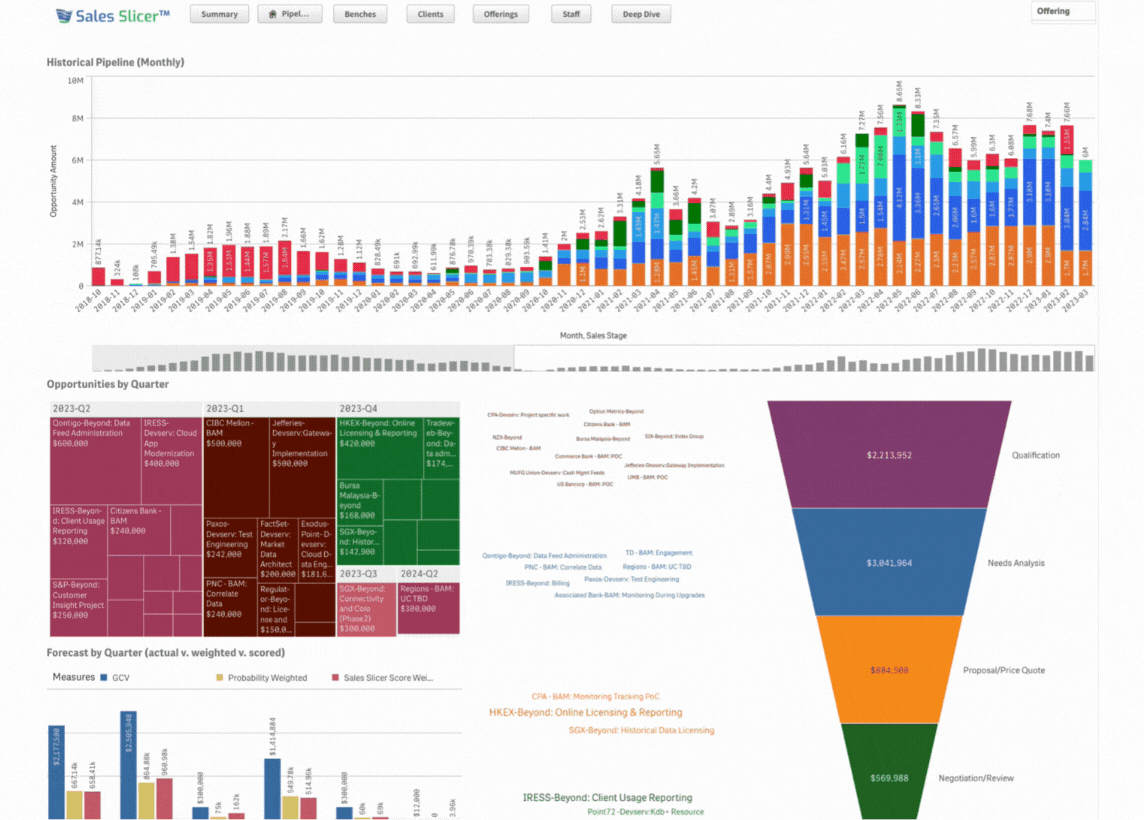Click 'PNC - BAM: Correlate Data' in word cloud
1144x820 pixels.
coord(563,567)
